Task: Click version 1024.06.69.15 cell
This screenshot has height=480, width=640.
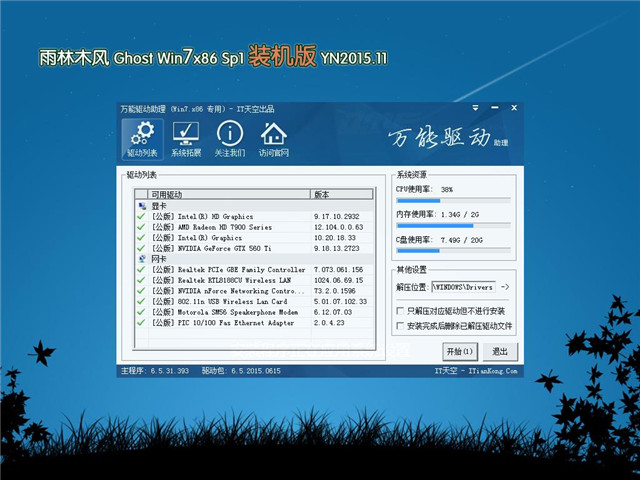Action: click(338, 280)
